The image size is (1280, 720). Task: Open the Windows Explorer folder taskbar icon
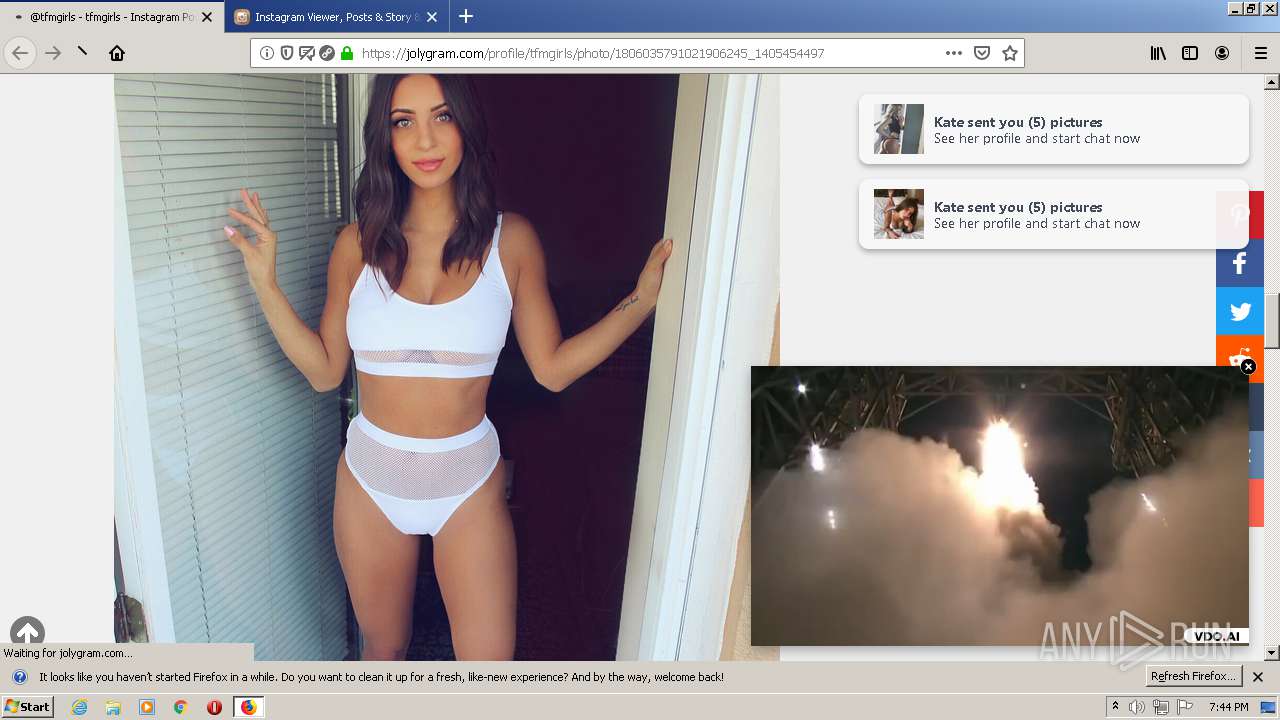point(113,707)
